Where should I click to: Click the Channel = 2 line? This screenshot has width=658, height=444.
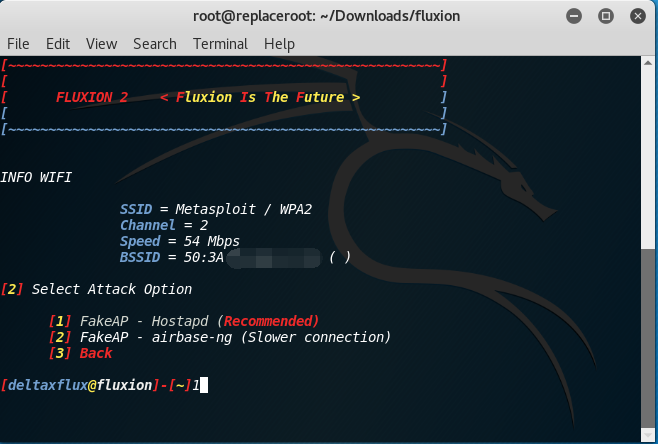pyautogui.click(x=164, y=225)
